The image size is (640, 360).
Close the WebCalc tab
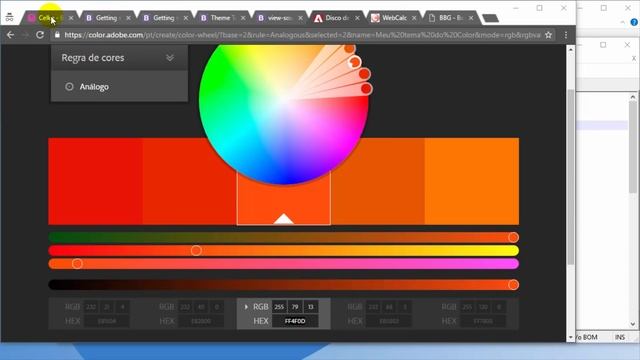(414, 18)
